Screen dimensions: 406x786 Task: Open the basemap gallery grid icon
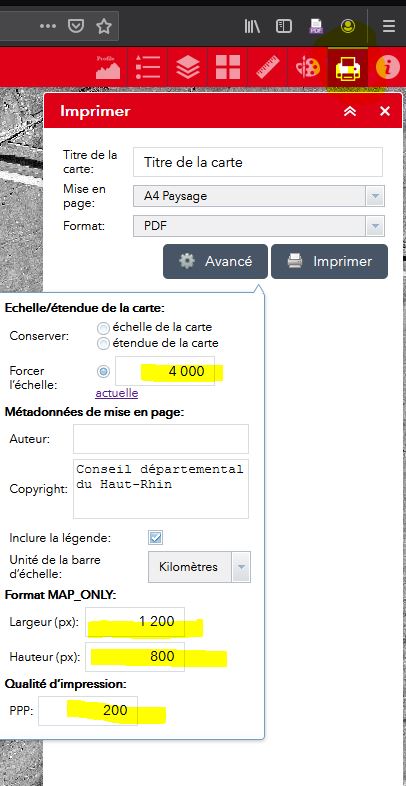[x=228, y=67]
